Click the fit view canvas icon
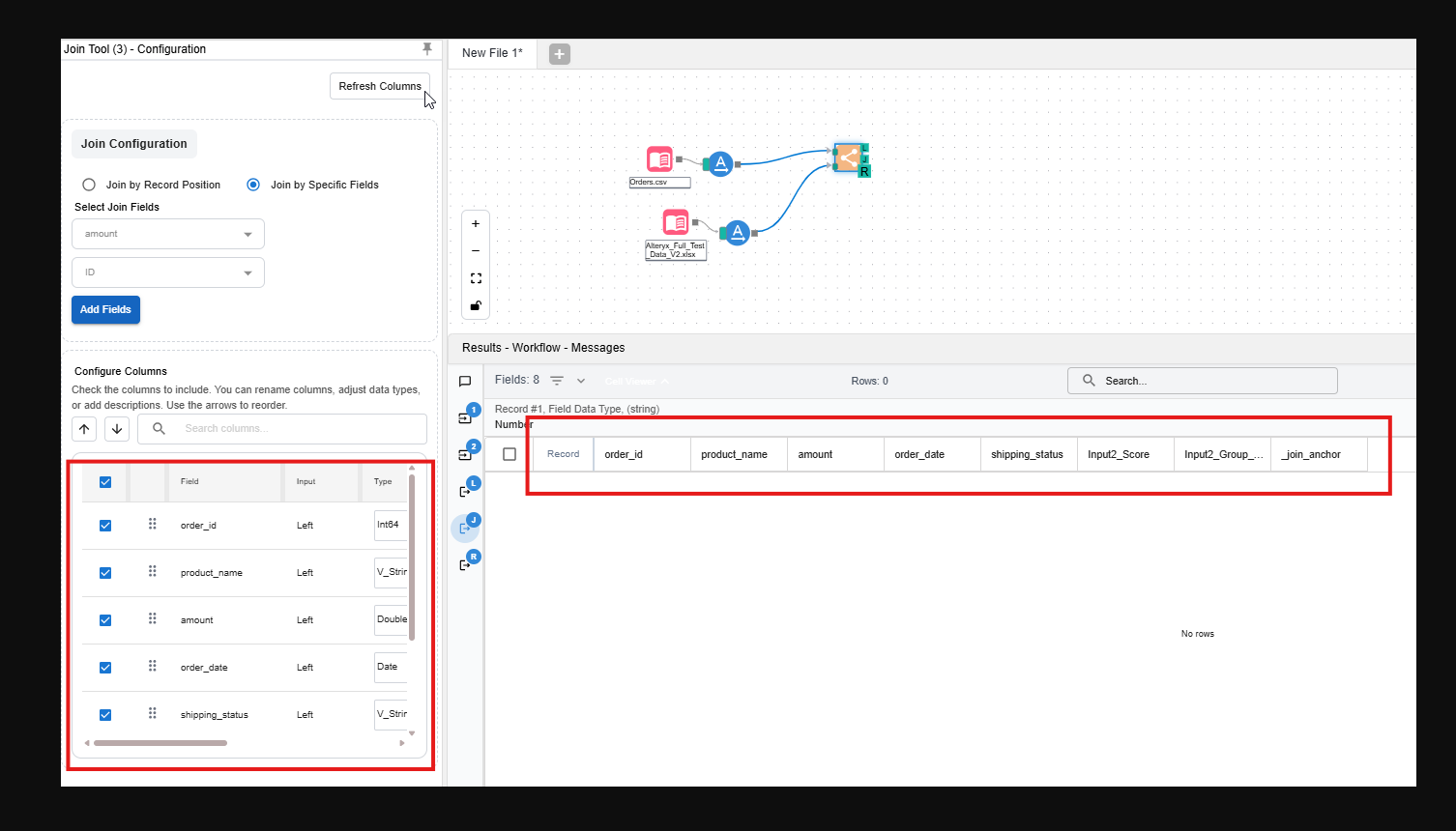Viewport: 1456px width, 831px height. (x=476, y=278)
